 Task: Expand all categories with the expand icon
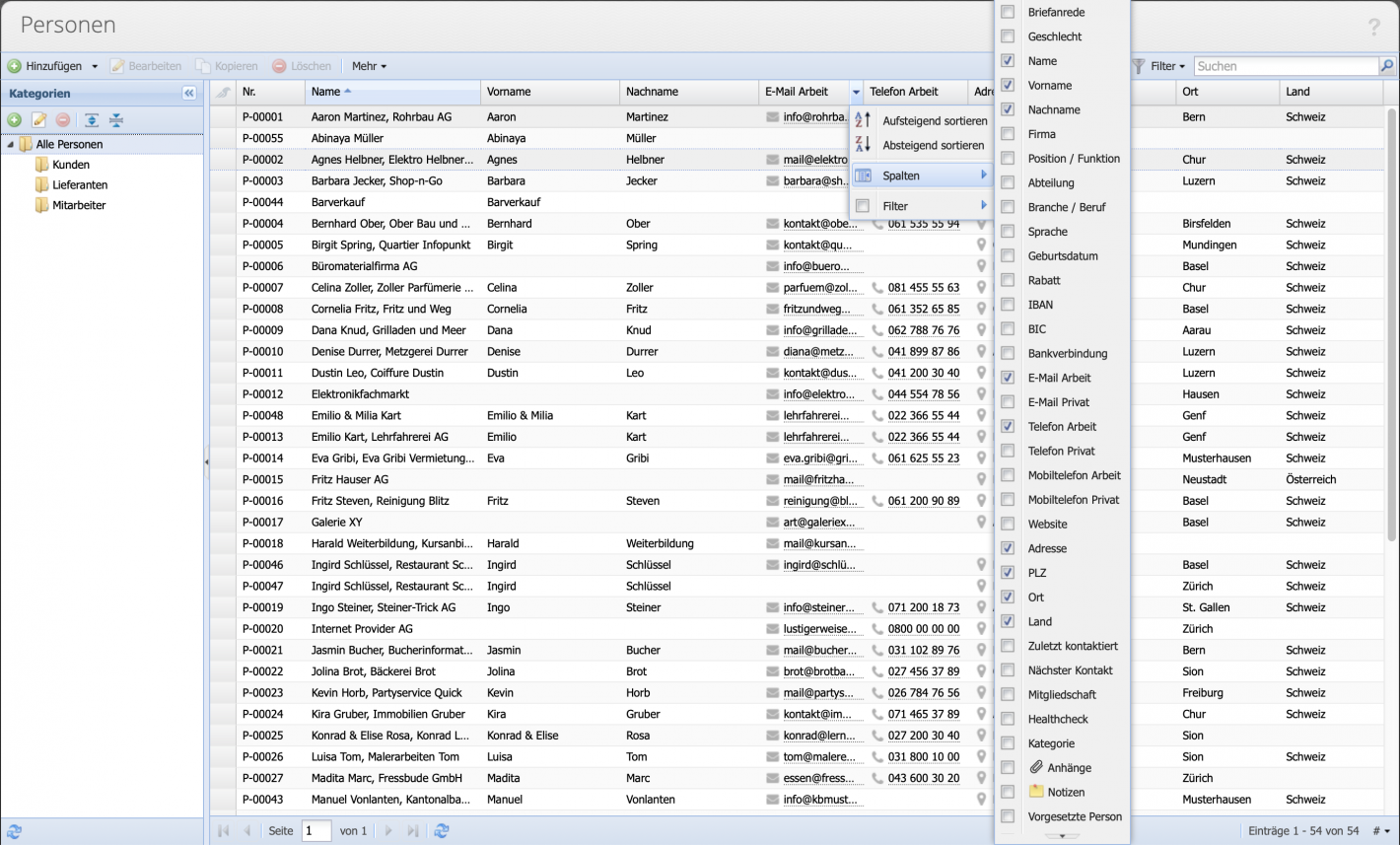(91, 119)
